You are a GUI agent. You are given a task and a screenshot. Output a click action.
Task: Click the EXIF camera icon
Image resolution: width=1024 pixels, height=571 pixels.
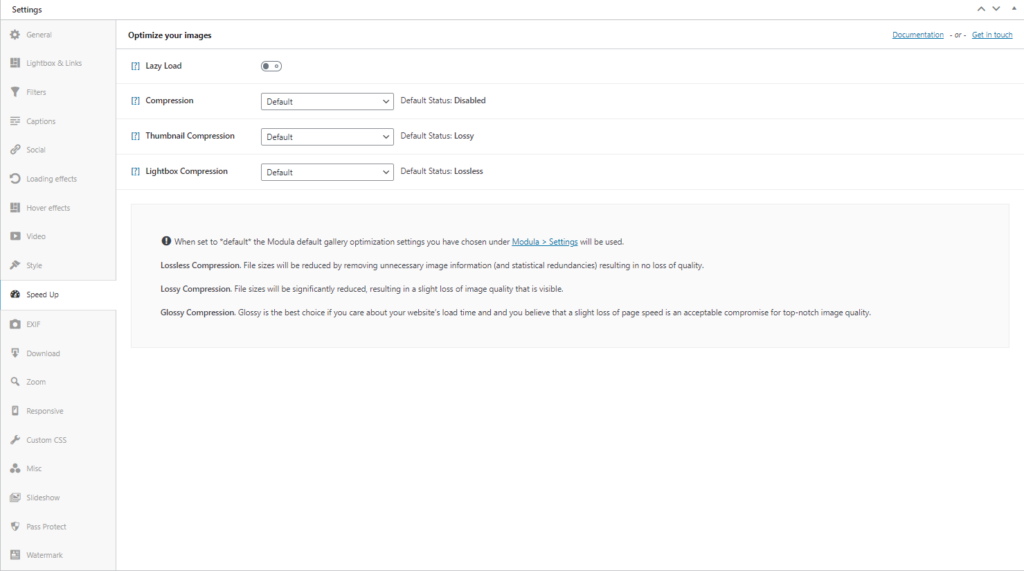[x=15, y=324]
